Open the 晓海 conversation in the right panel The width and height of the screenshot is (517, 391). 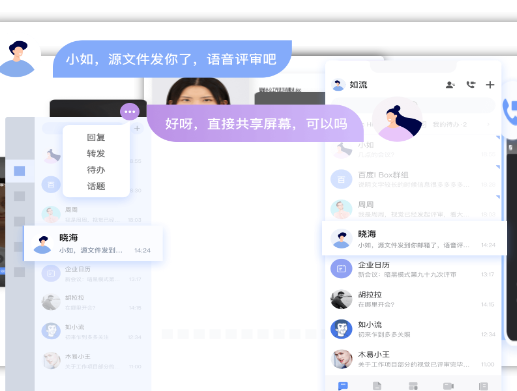pyautogui.click(x=414, y=239)
